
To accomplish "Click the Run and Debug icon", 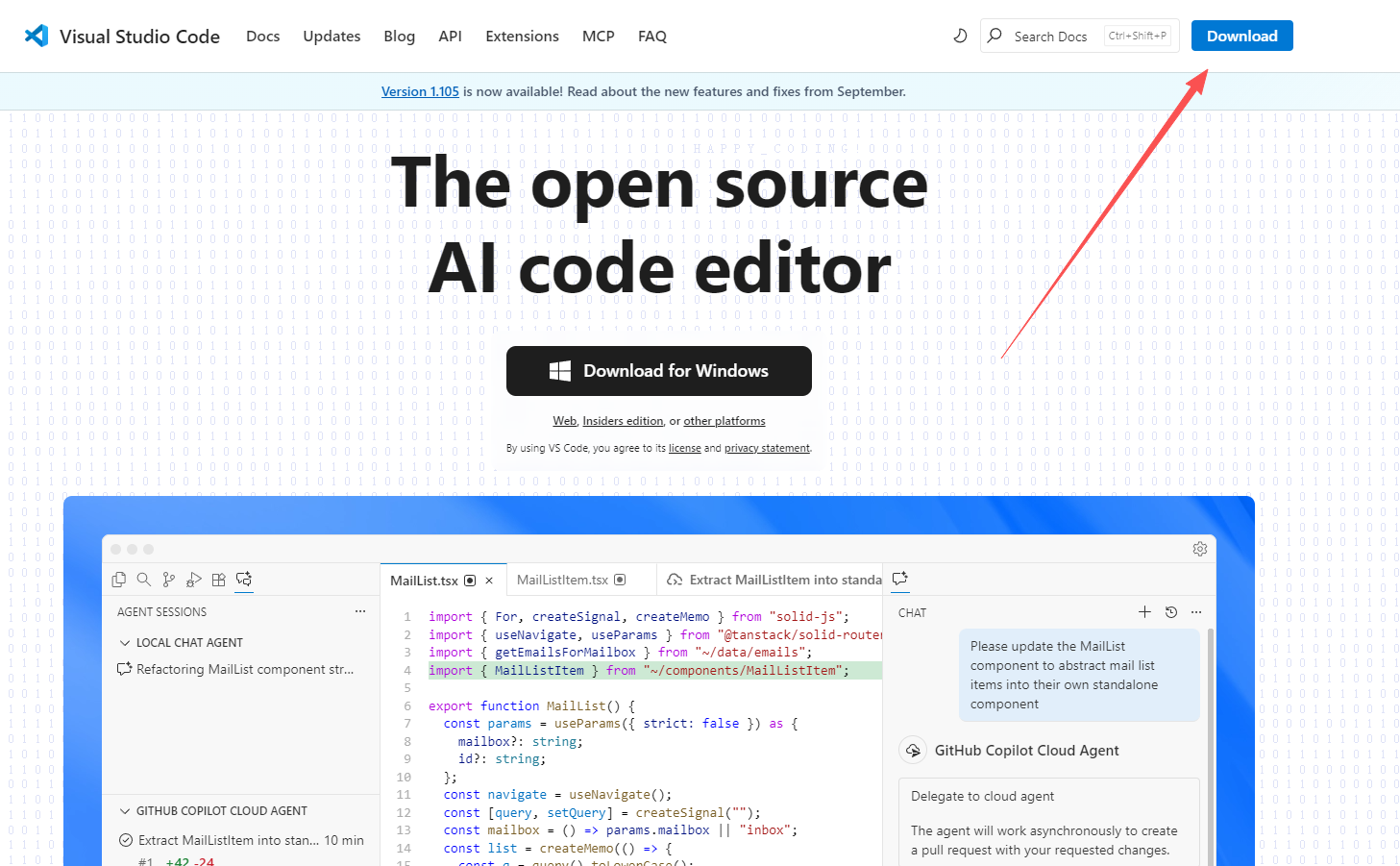I will [194, 580].
